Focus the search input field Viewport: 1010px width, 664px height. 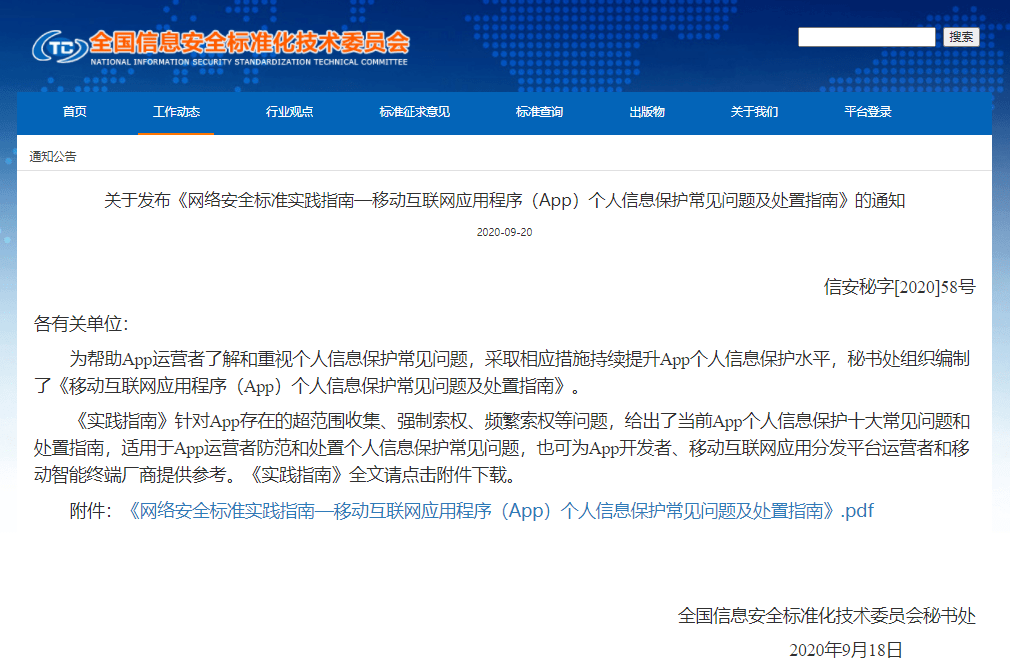(866, 37)
